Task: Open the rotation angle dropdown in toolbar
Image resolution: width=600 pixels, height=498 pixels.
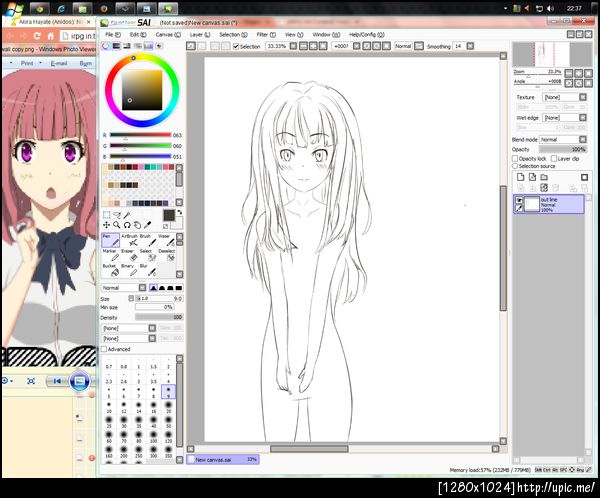Action: pyautogui.click(x=356, y=46)
